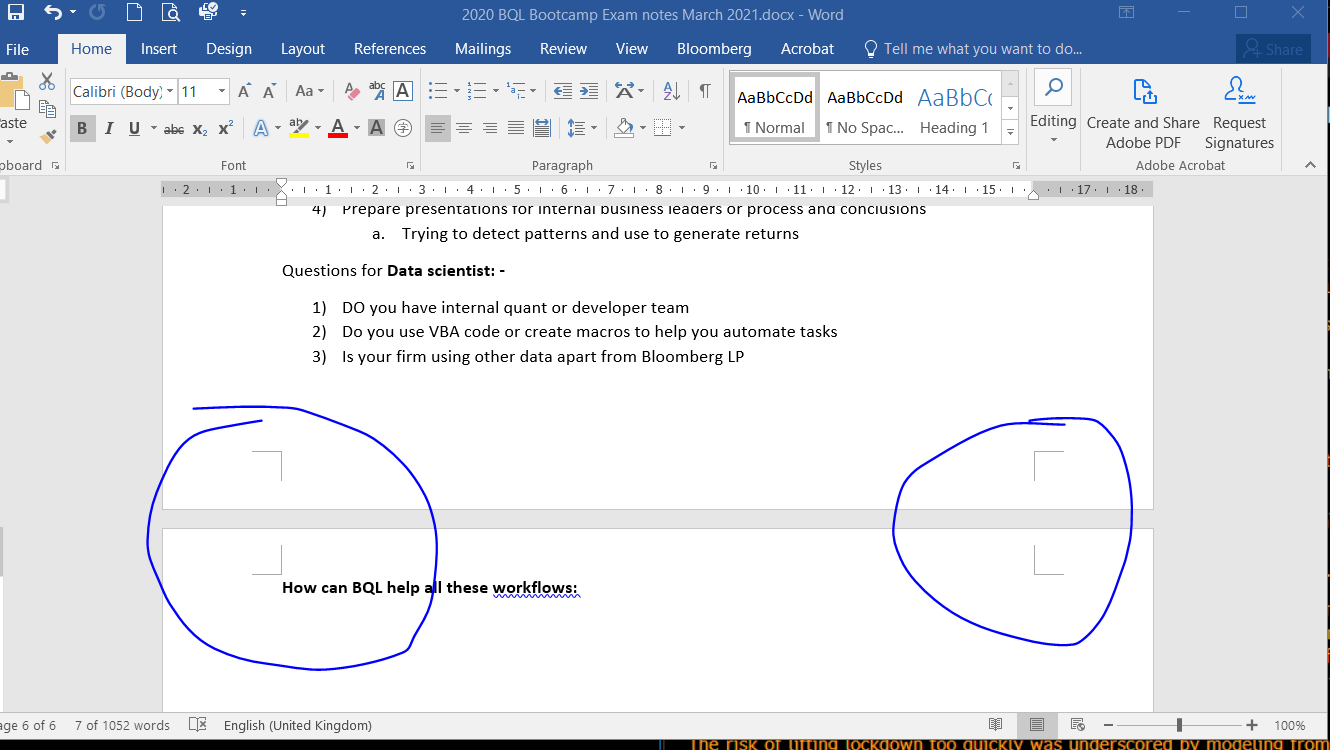
Task: Activate the Format Painter brush
Action: pyautogui.click(x=47, y=135)
